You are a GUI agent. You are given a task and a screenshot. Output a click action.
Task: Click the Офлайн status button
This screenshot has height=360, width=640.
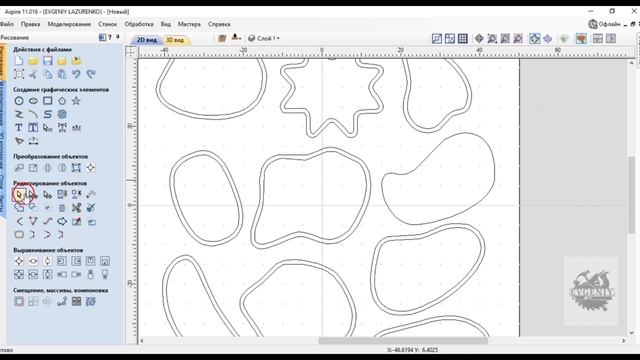pos(604,24)
